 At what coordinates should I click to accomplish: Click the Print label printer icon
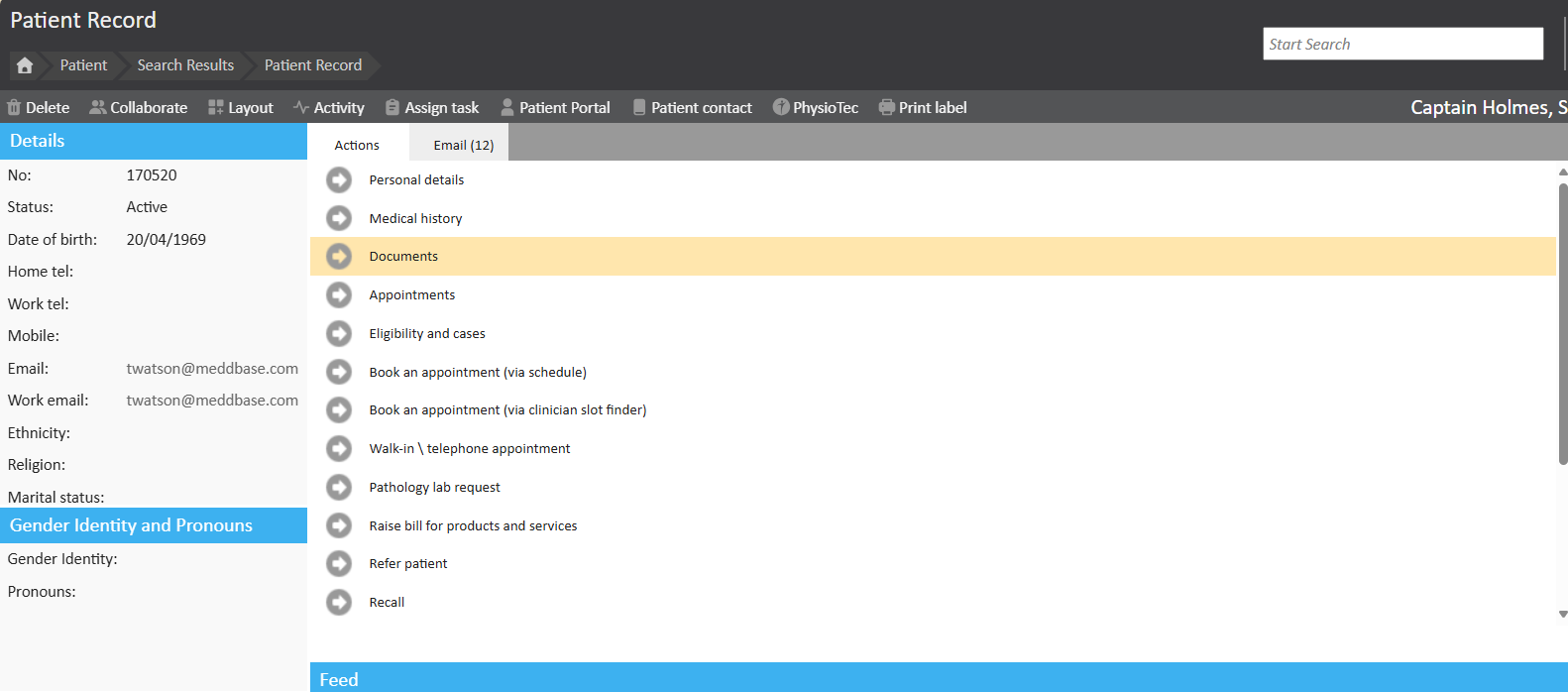(886, 107)
